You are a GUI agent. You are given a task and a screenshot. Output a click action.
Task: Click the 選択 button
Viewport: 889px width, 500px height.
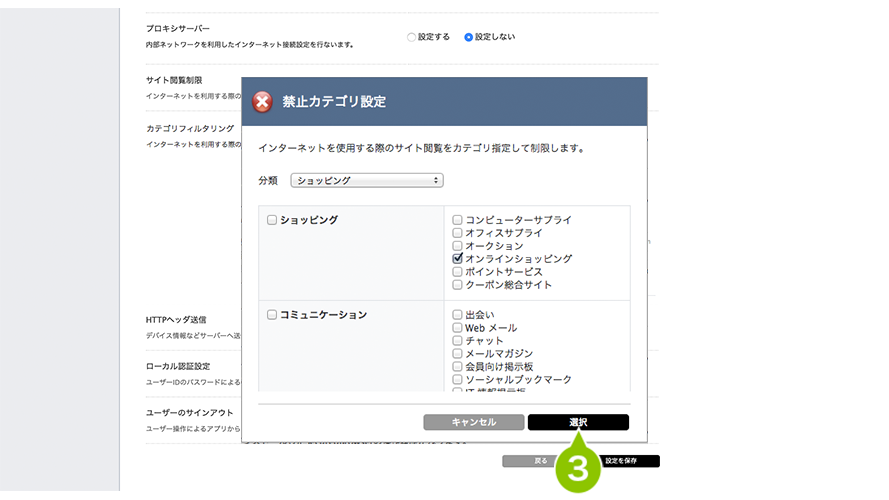coord(578,422)
